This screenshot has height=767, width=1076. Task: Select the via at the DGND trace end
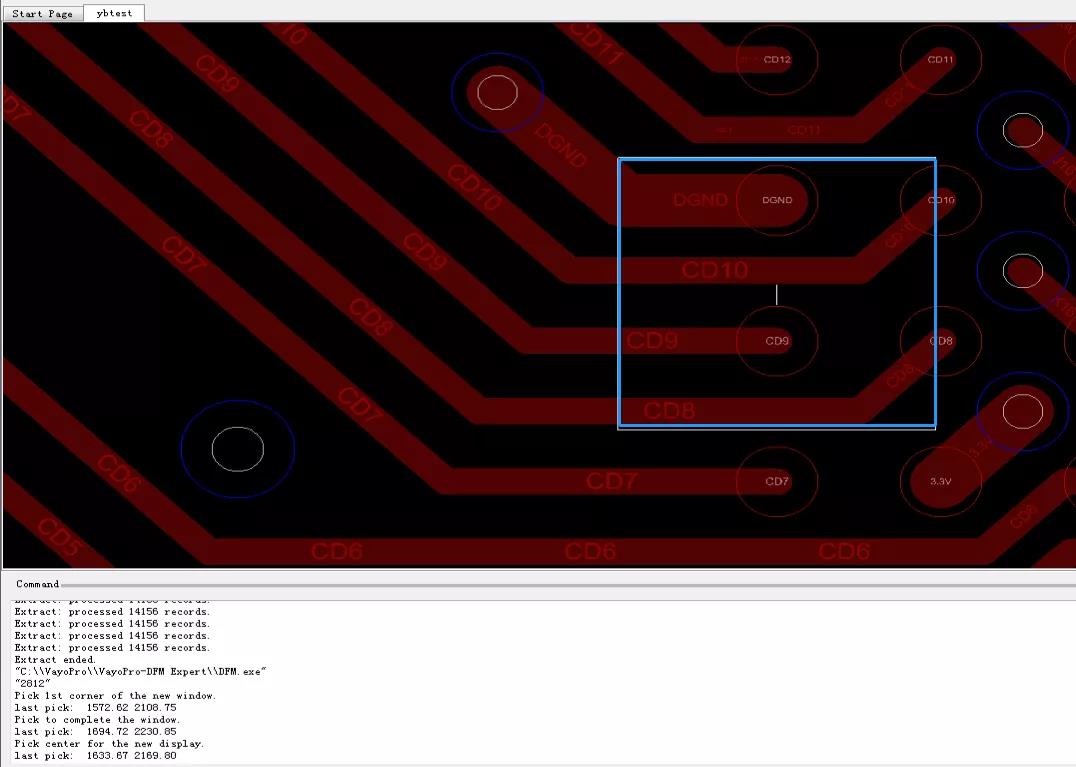click(x=498, y=93)
